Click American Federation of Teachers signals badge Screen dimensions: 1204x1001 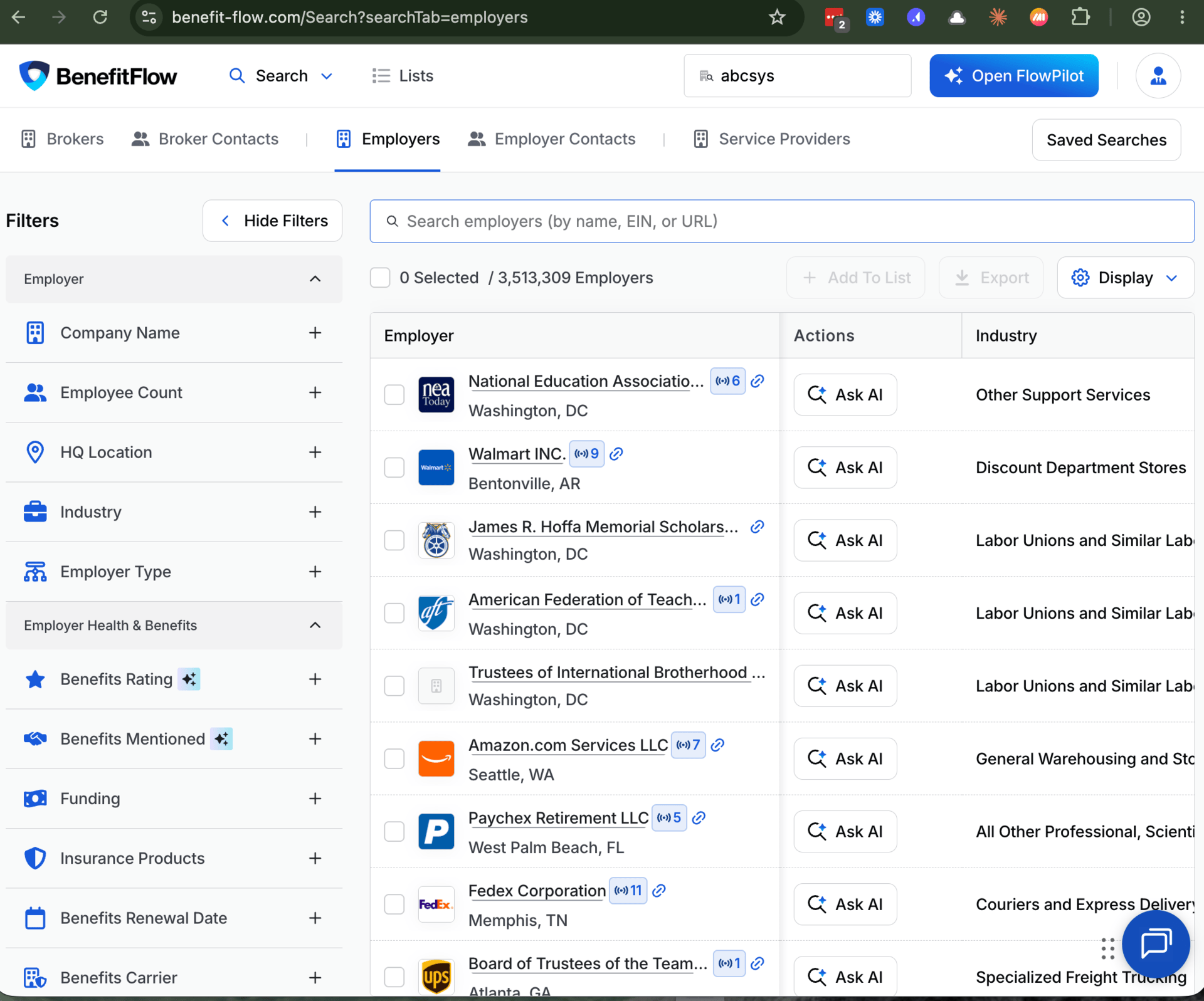(729, 599)
